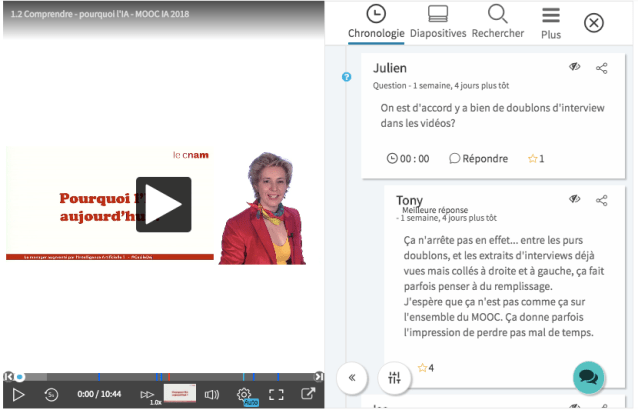Toggle visibility of Tony's reply
The width and height of the screenshot is (638, 410).
click(x=575, y=200)
